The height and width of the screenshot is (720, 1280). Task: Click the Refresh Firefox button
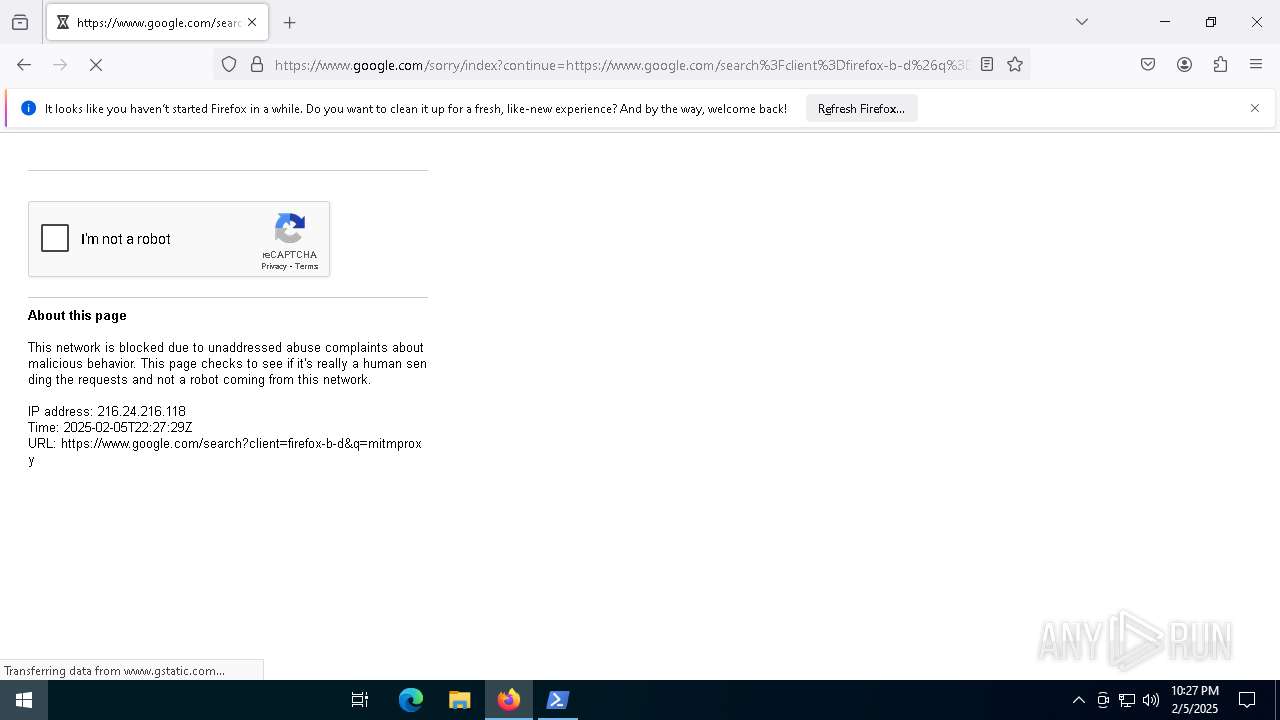point(861,108)
